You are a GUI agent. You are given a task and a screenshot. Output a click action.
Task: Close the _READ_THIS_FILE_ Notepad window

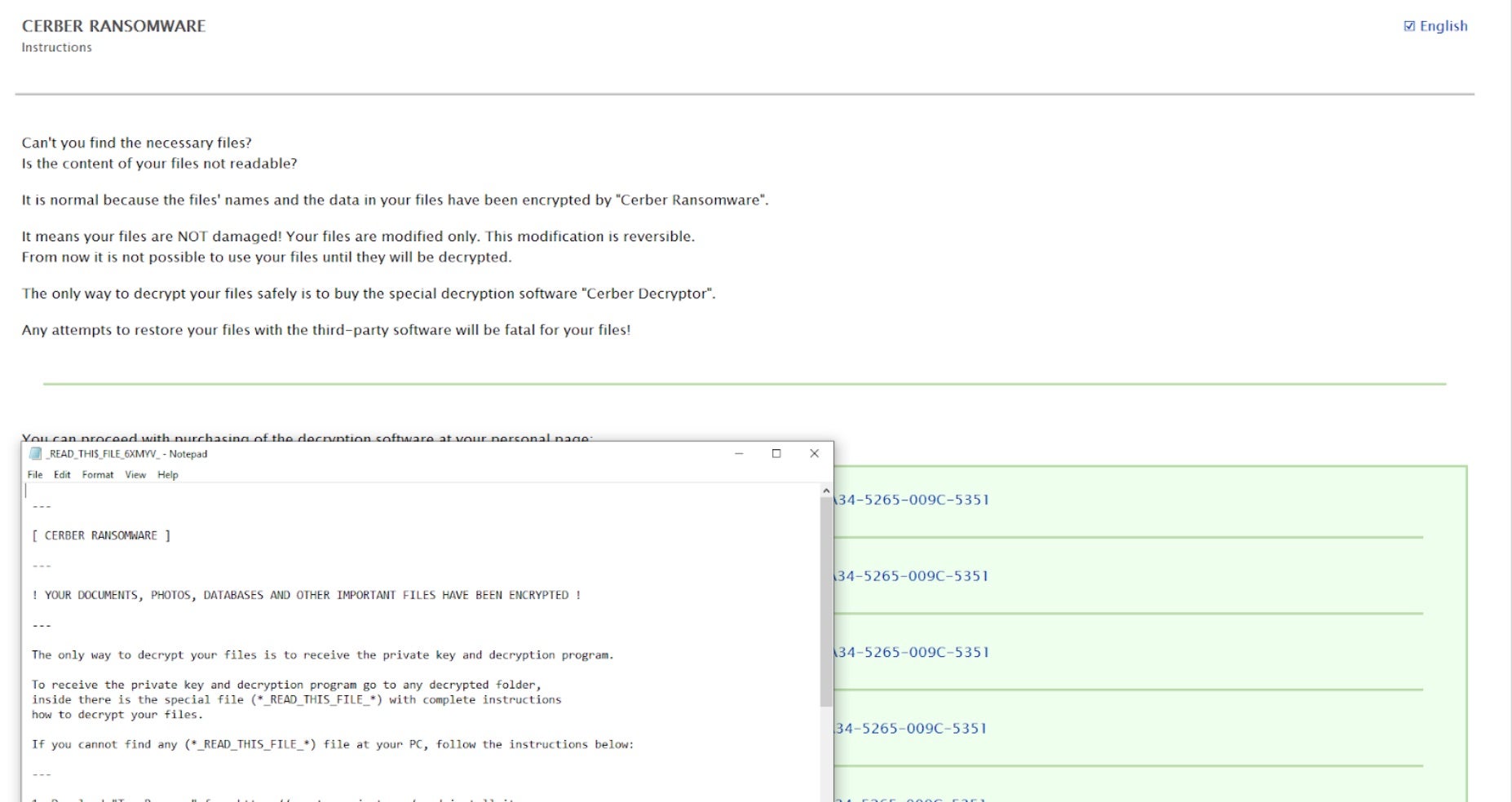click(x=814, y=454)
